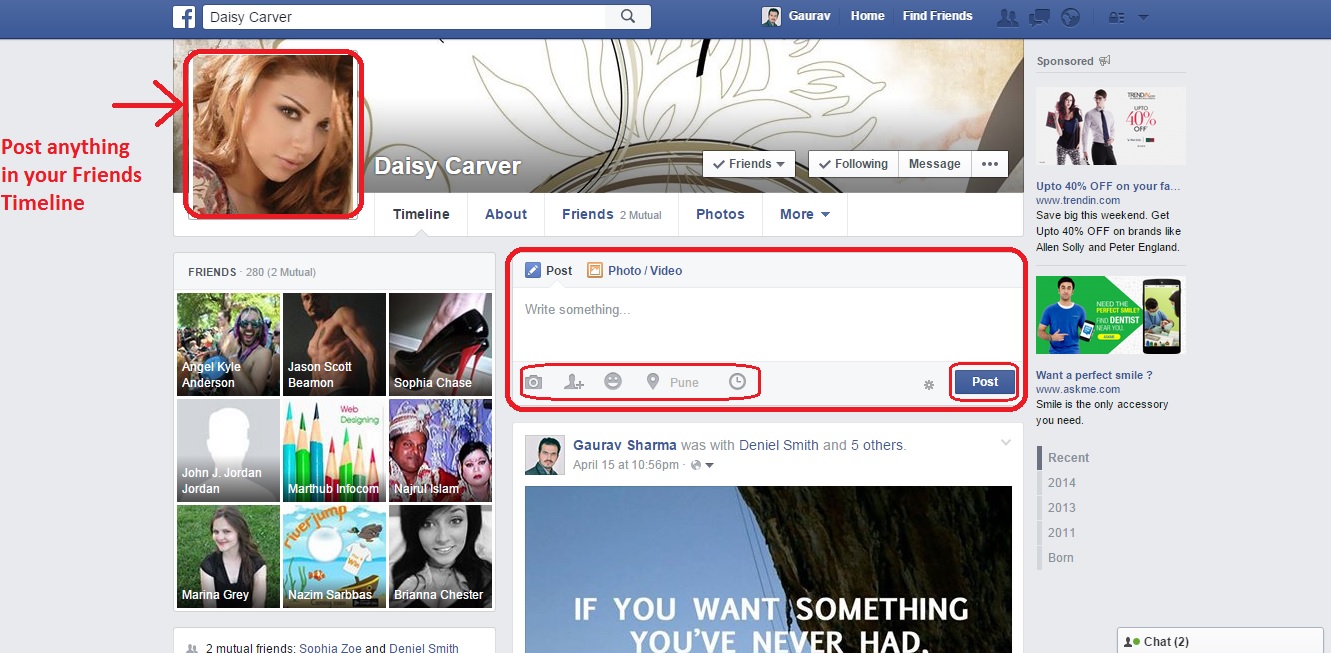Click the 5 others link in post
This screenshot has height=653, width=1331.
[x=877, y=445]
